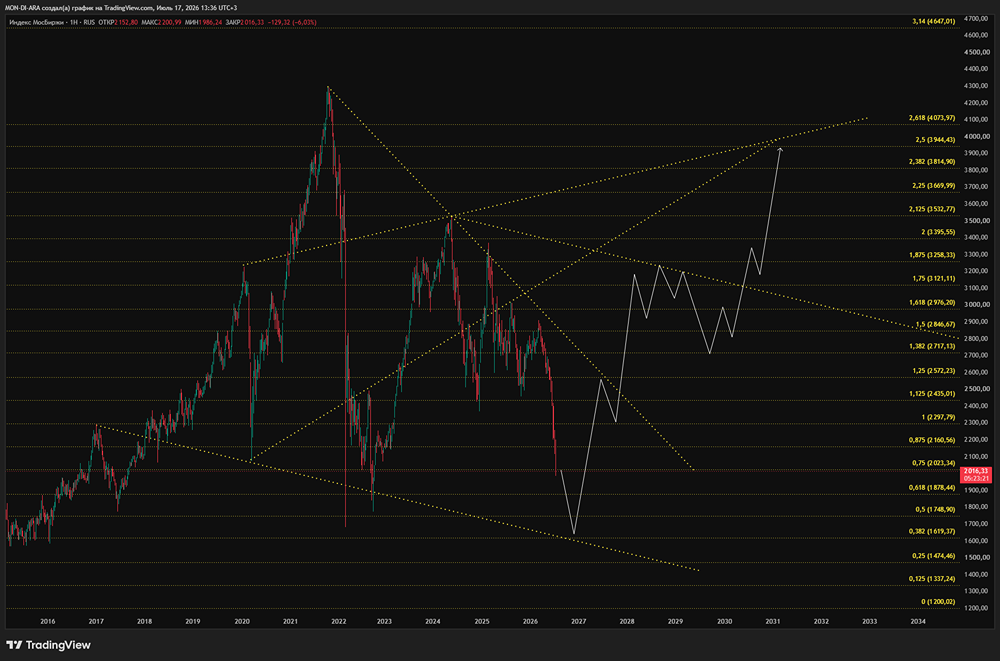The width and height of the screenshot is (1000, 661).
Task: Click the 2,5 (3 944,43) Fibonacci label
Action: (x=934, y=140)
